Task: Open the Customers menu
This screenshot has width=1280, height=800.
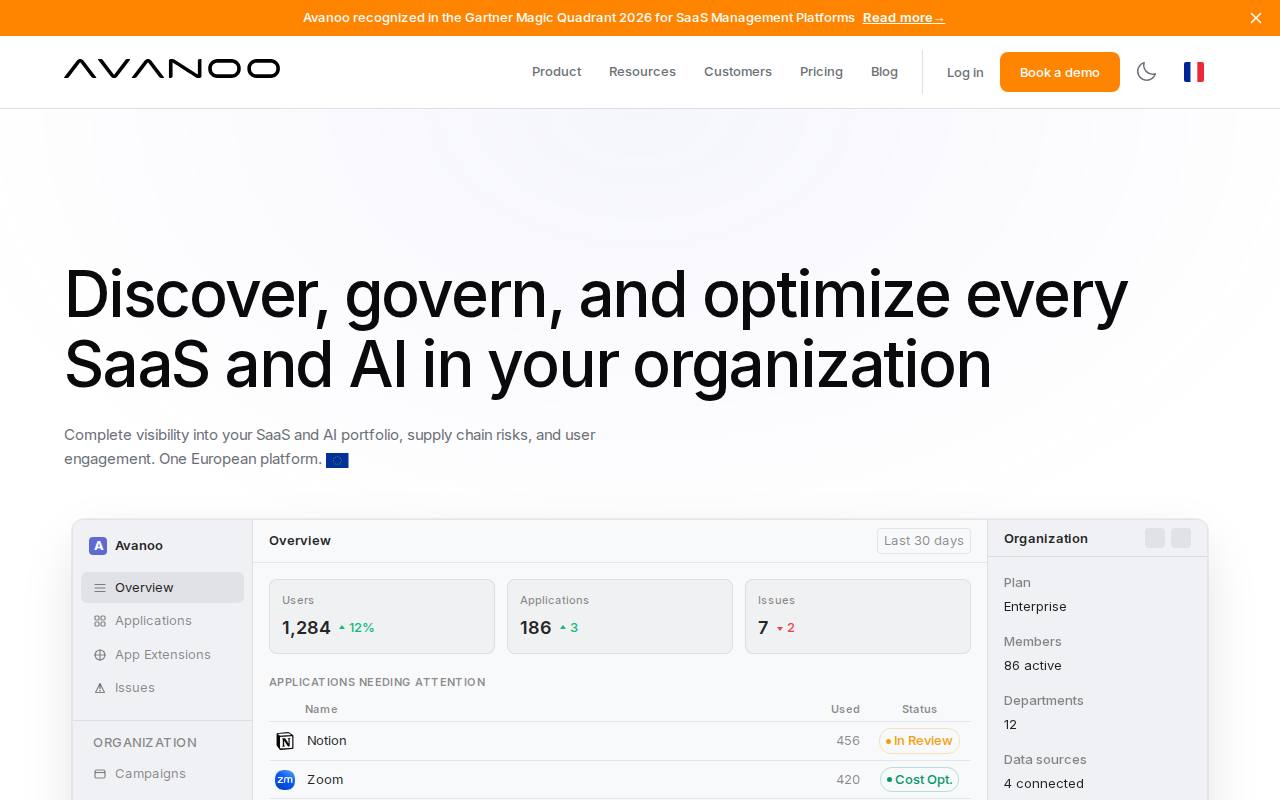Action: (x=738, y=72)
